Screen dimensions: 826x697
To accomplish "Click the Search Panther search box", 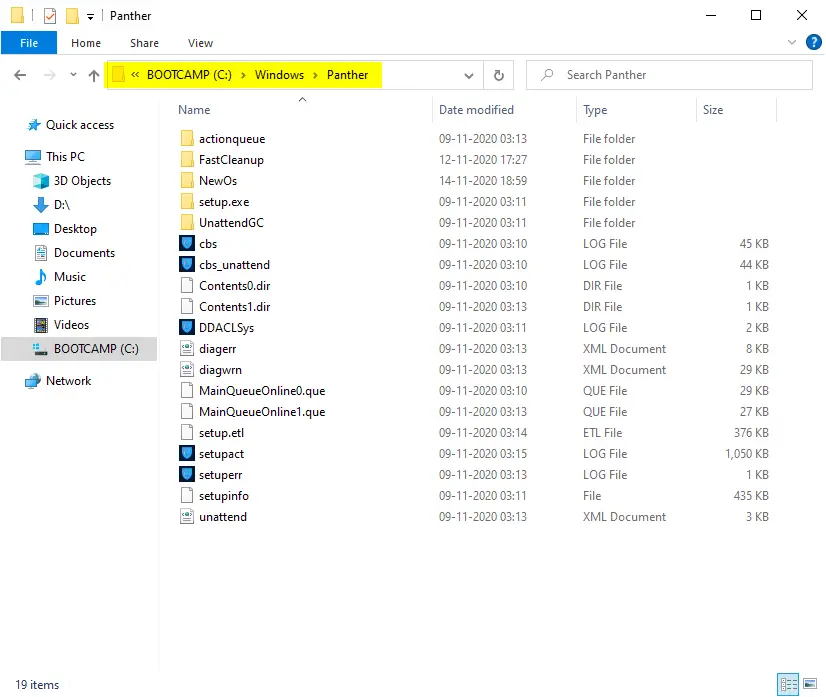I will pyautogui.click(x=669, y=75).
